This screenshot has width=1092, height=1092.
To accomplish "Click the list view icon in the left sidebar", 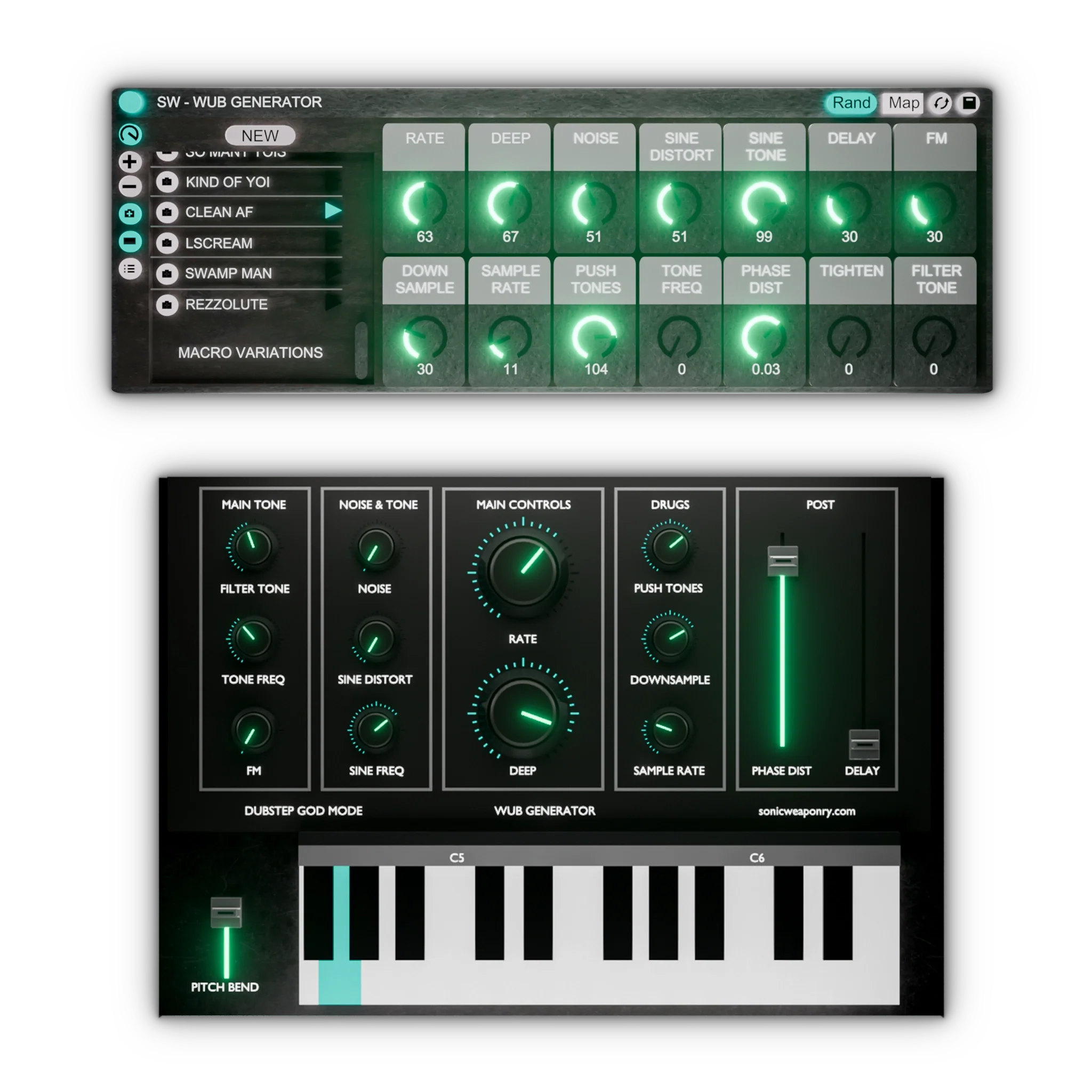I will 130,269.
